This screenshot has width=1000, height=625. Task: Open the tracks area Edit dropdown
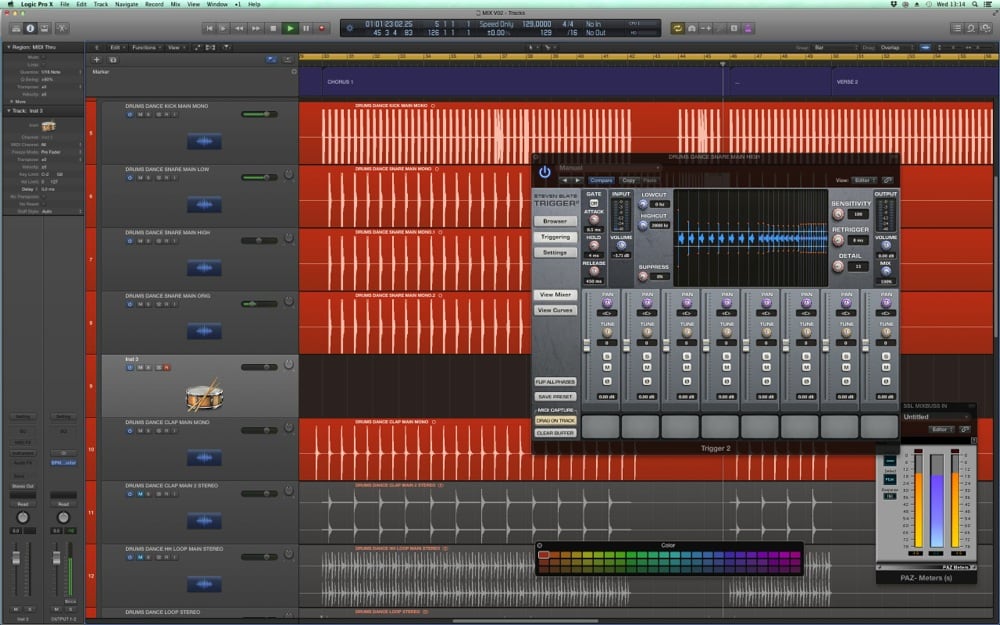click(116, 47)
